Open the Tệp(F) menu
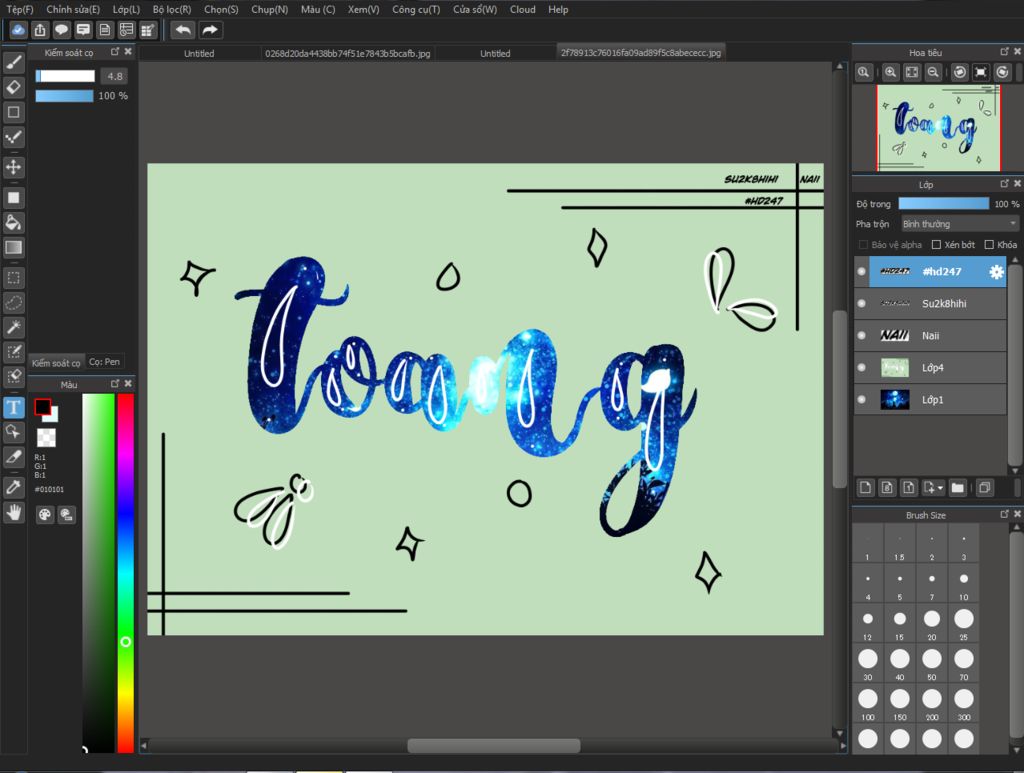This screenshot has width=1024, height=773. pyautogui.click(x=20, y=9)
